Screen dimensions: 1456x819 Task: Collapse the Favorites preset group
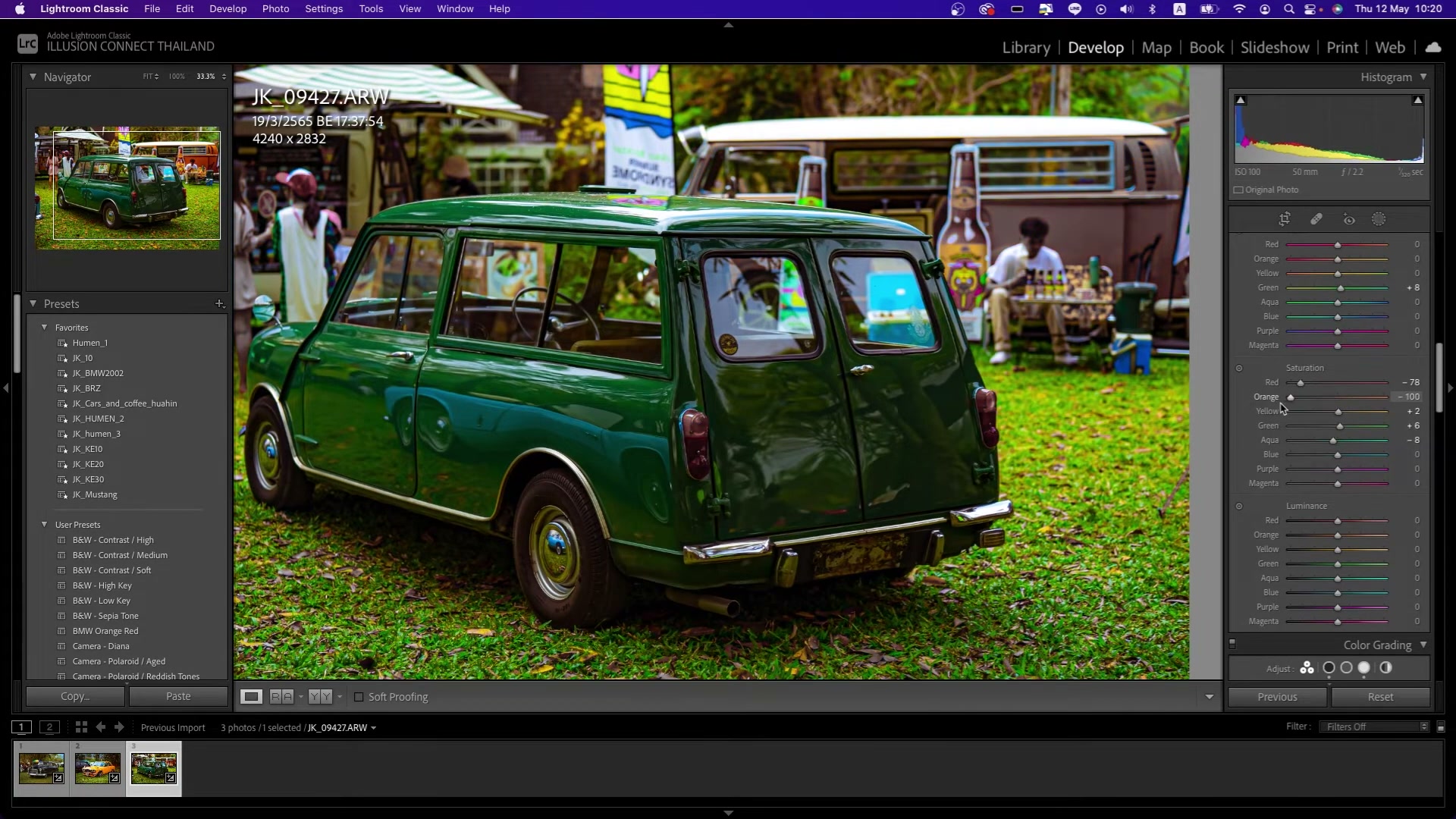click(44, 328)
